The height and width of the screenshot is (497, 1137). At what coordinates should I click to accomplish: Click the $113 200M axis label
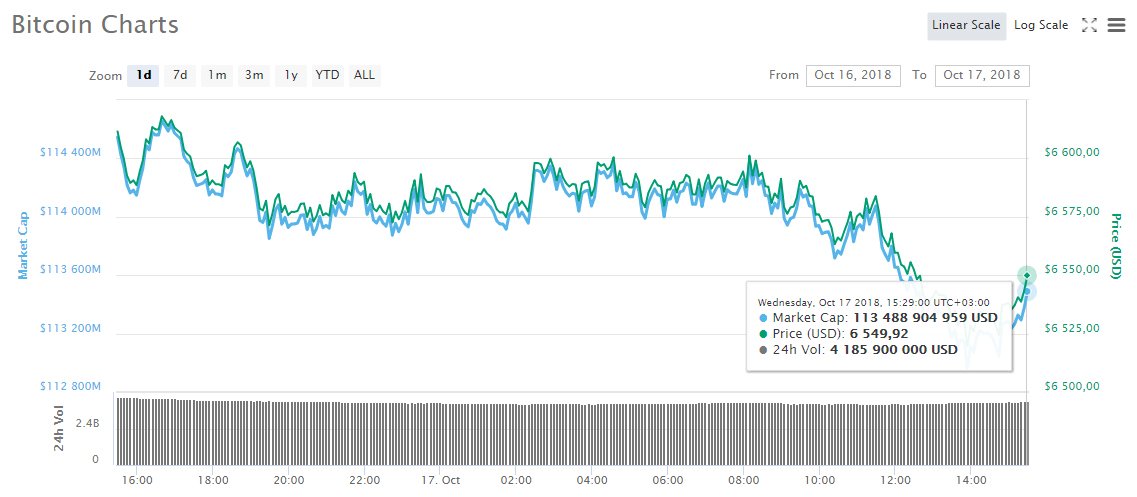pyautogui.click(x=71, y=329)
